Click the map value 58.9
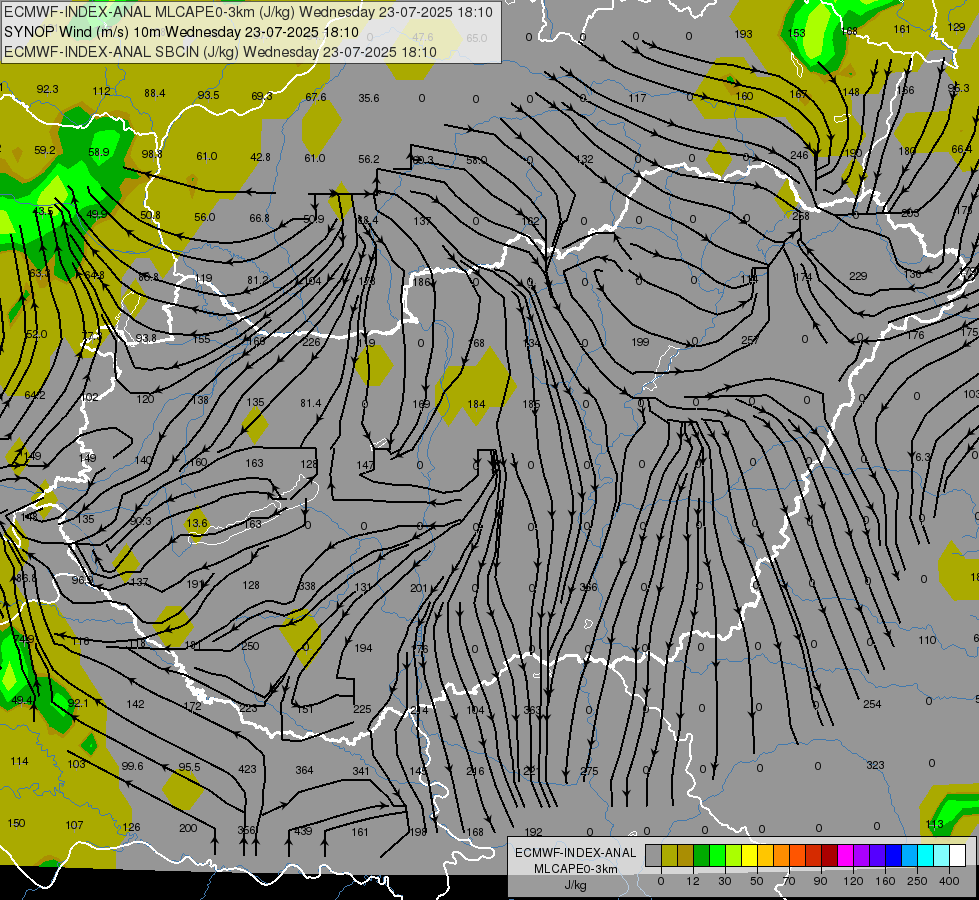The width and height of the screenshot is (979, 900). (99, 152)
